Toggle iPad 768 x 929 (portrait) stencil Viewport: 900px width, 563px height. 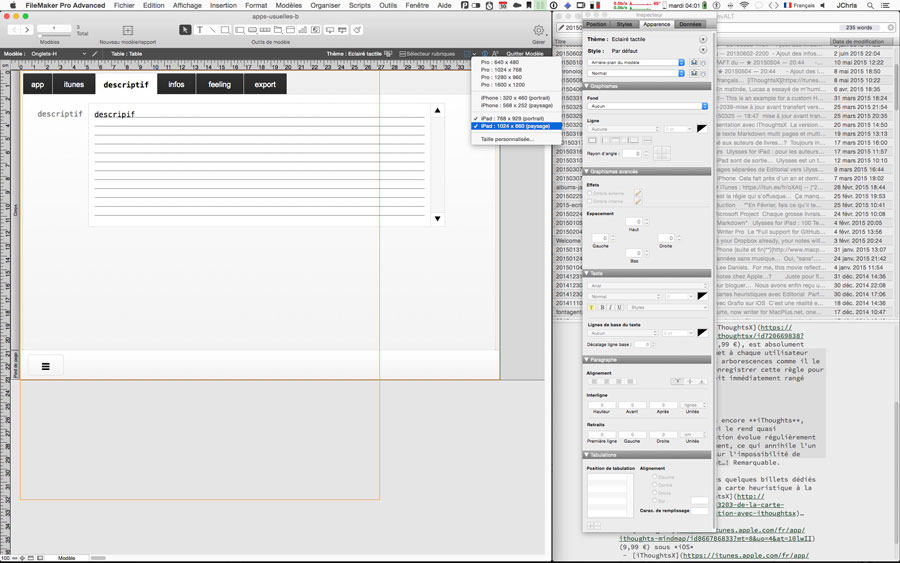(x=514, y=118)
